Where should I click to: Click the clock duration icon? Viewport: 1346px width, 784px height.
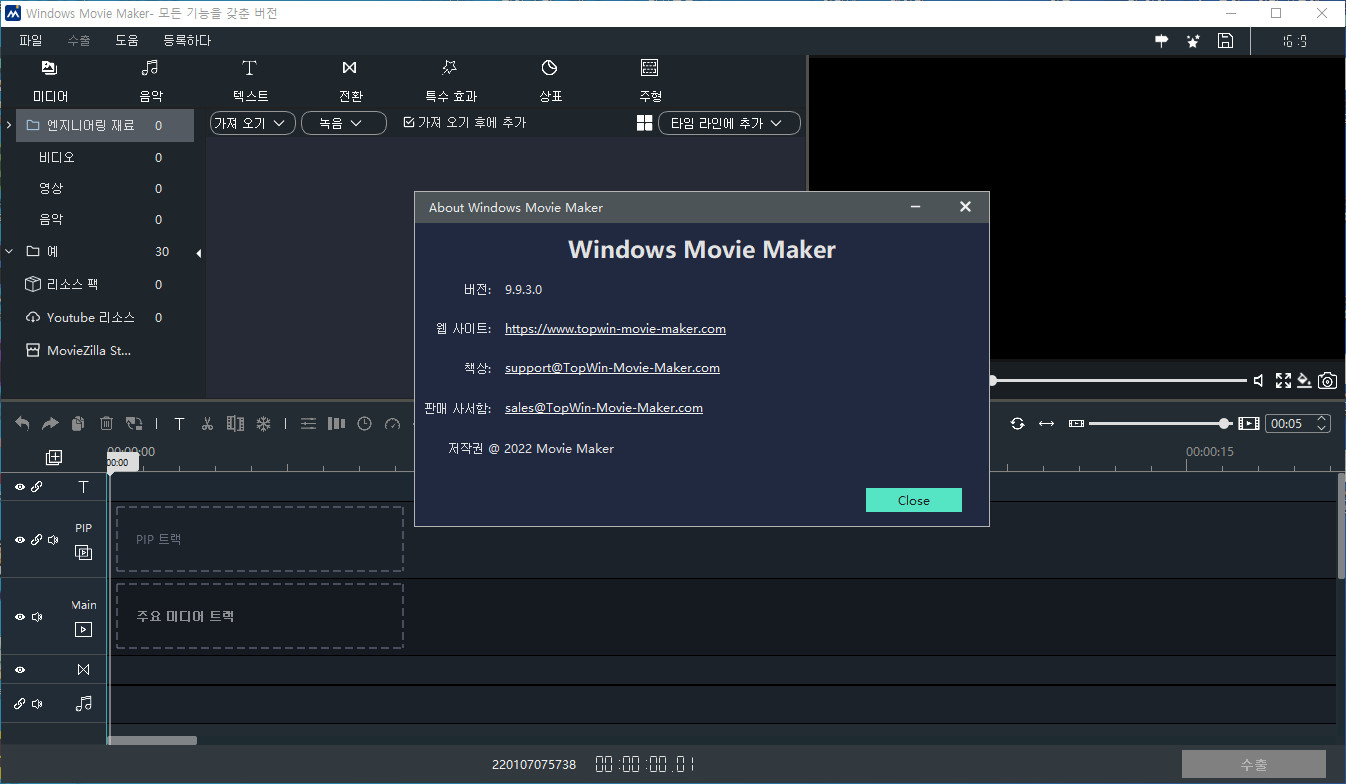pyautogui.click(x=365, y=424)
